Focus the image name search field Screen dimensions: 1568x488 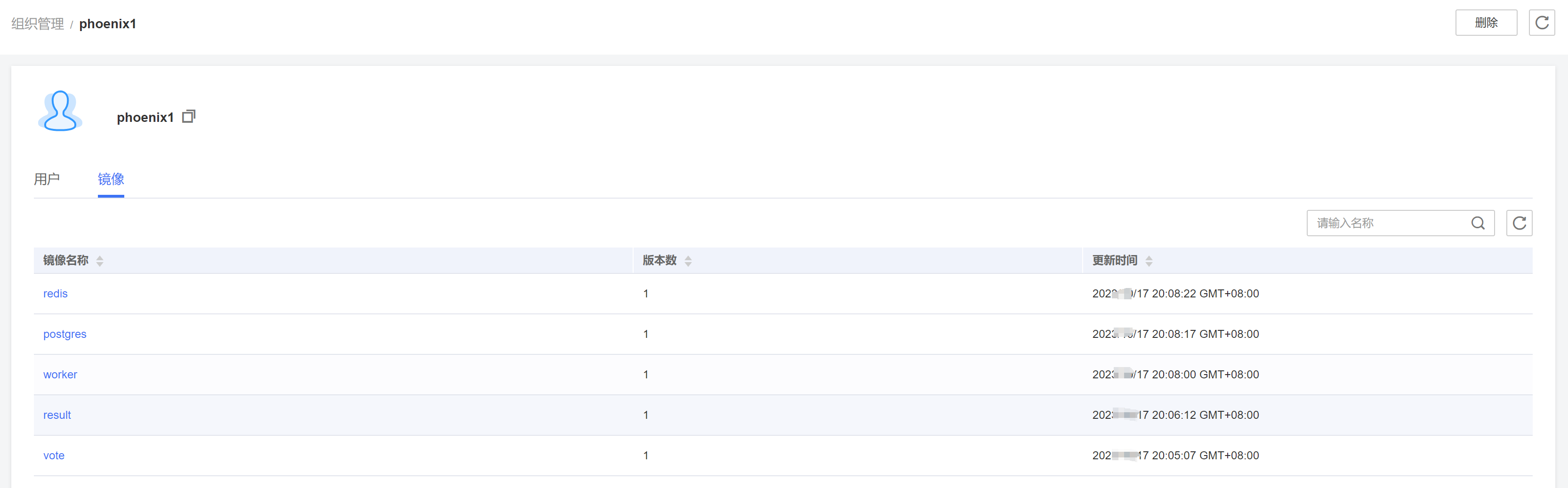[x=1388, y=224]
